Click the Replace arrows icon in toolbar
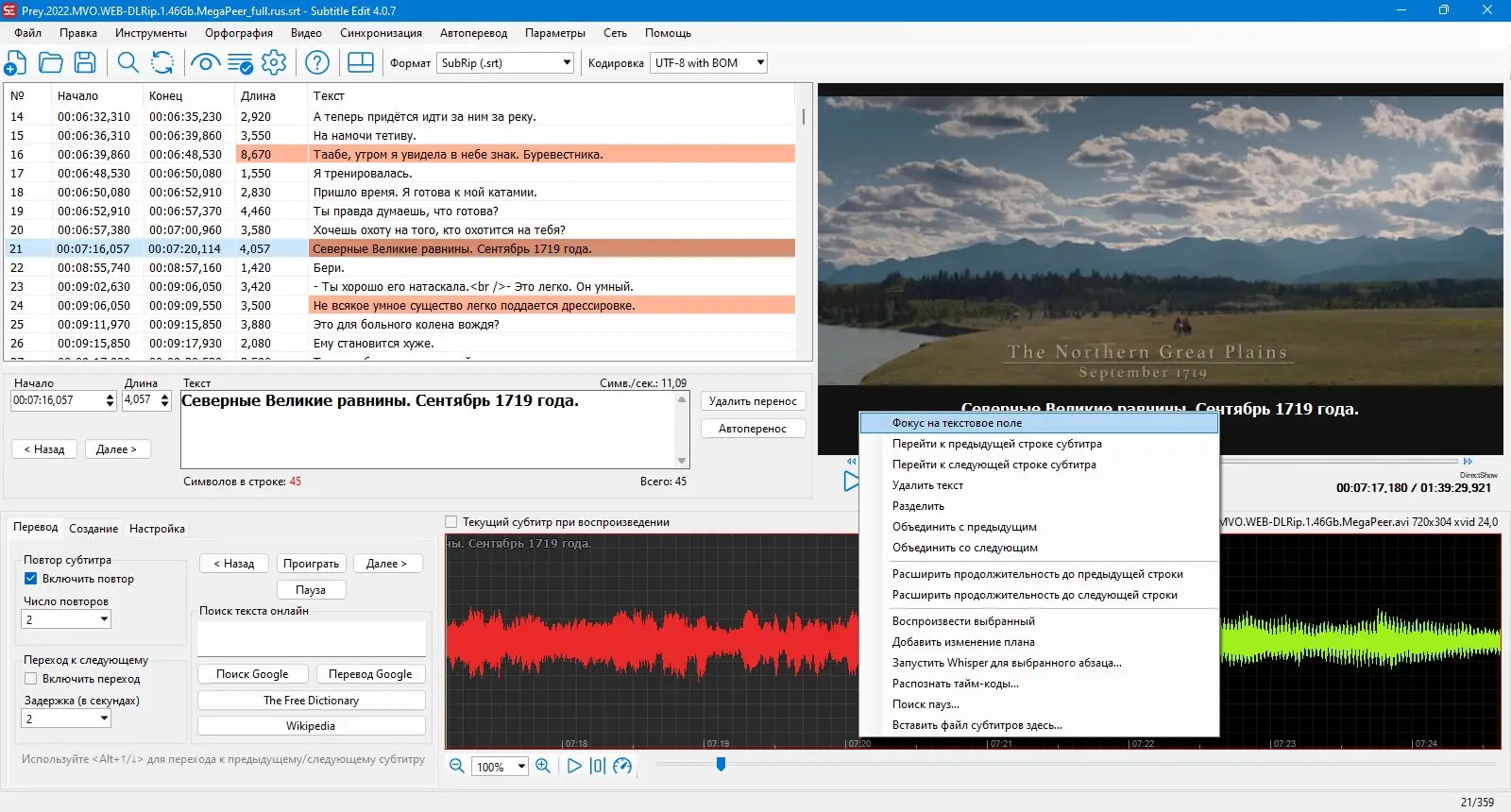The height and width of the screenshot is (812, 1511). point(162,63)
